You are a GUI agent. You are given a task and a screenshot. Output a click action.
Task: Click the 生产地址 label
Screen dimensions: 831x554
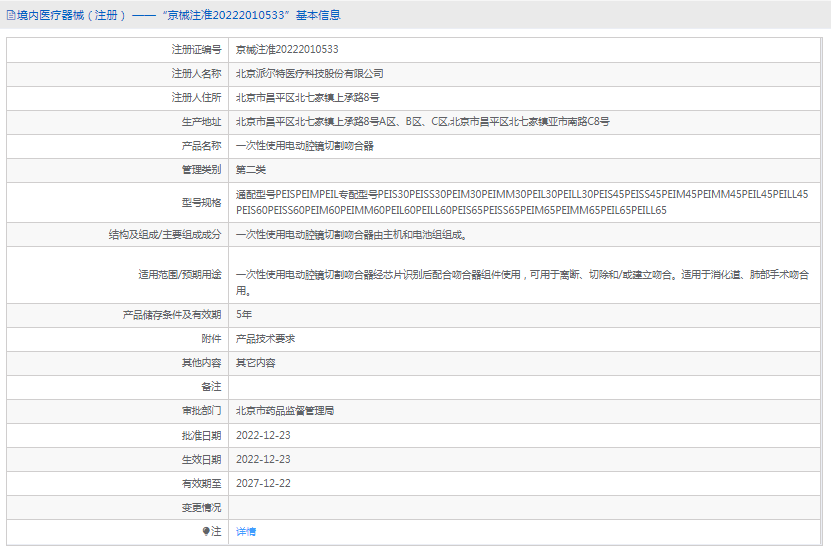coord(201,121)
